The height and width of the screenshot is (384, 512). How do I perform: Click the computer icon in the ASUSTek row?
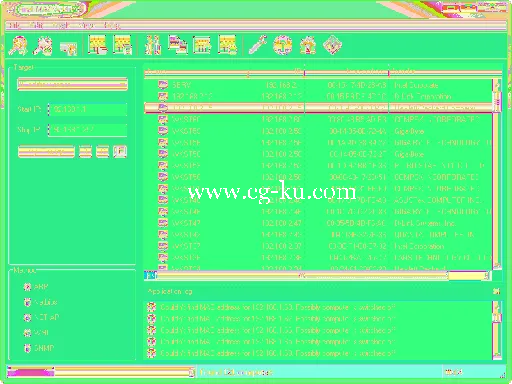point(163,200)
